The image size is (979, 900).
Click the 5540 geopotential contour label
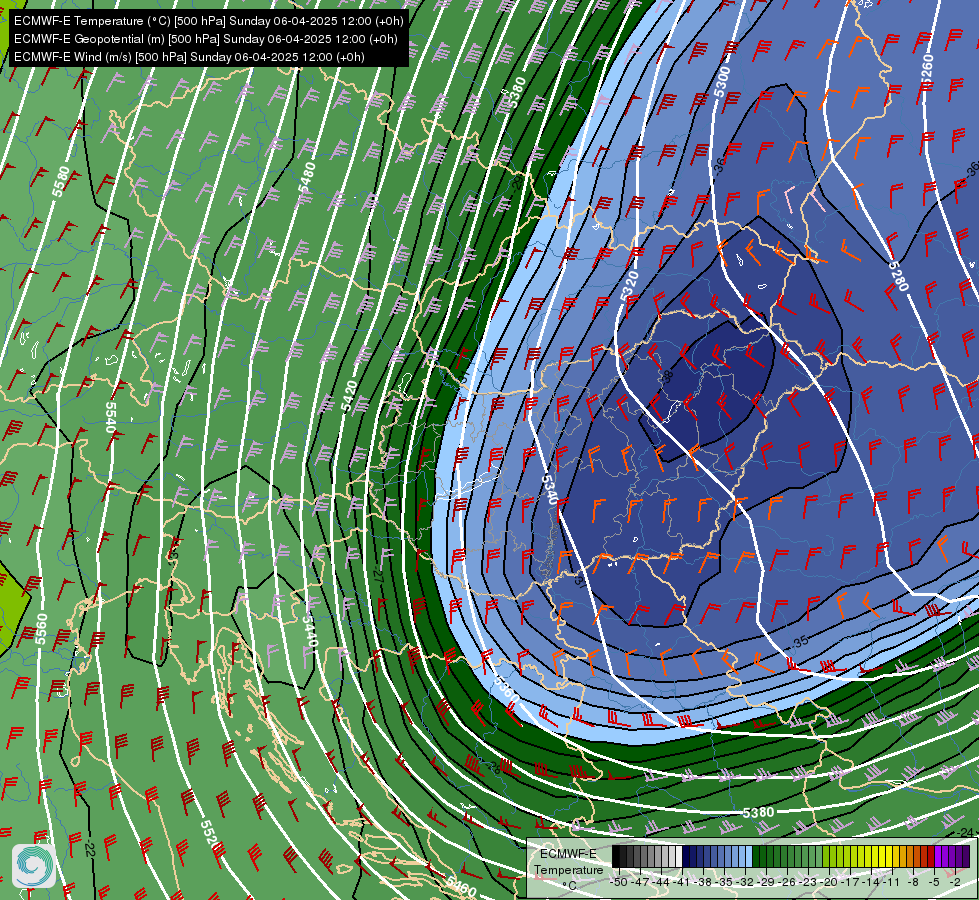[111, 417]
